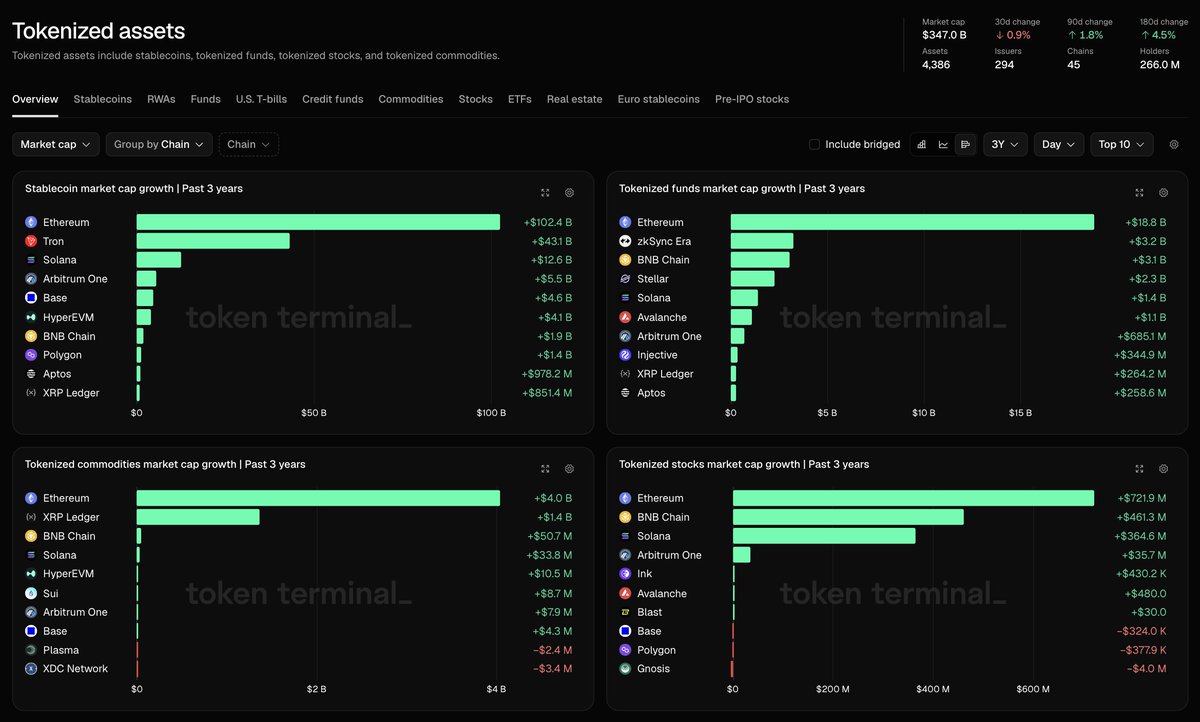
Task: Click Sui logo in commodities chart
Action: click(x=31, y=593)
